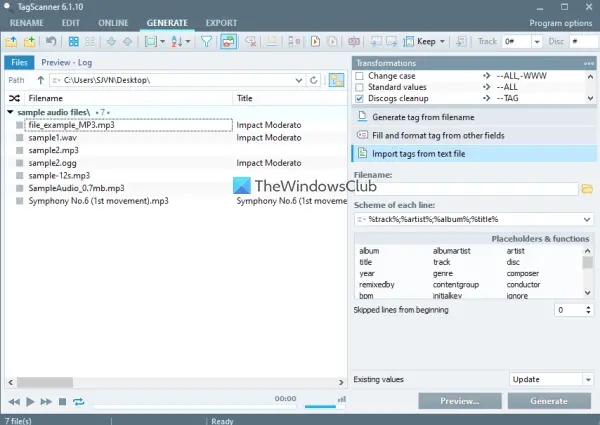Select Fill and format tag from other fields
The width and height of the screenshot is (600, 425).
pos(474,135)
